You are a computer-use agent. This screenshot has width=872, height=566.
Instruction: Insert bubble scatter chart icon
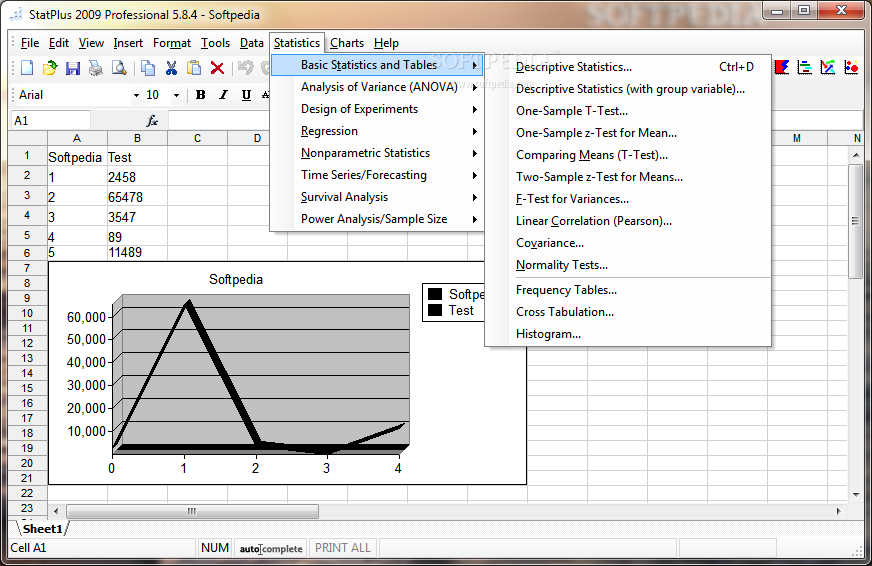pyautogui.click(x=851, y=67)
